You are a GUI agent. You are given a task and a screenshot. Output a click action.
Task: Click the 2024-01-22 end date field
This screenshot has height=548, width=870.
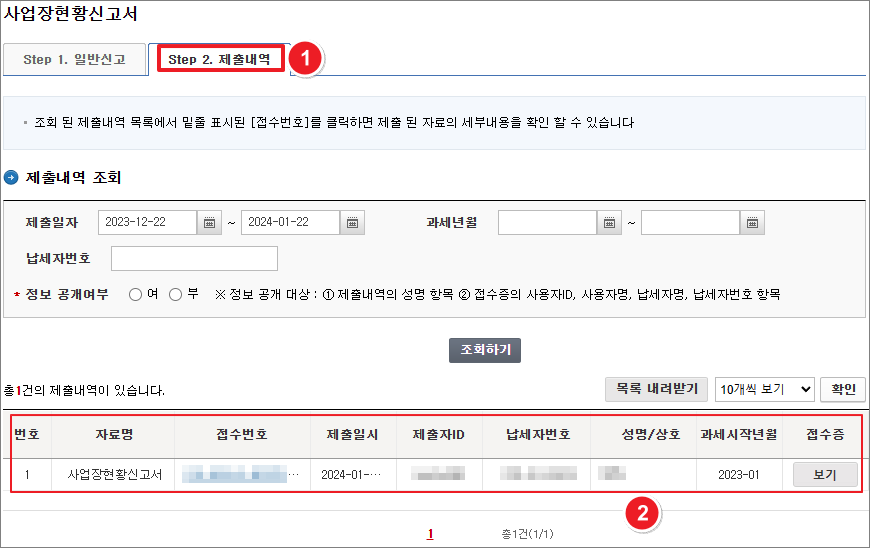[290, 223]
